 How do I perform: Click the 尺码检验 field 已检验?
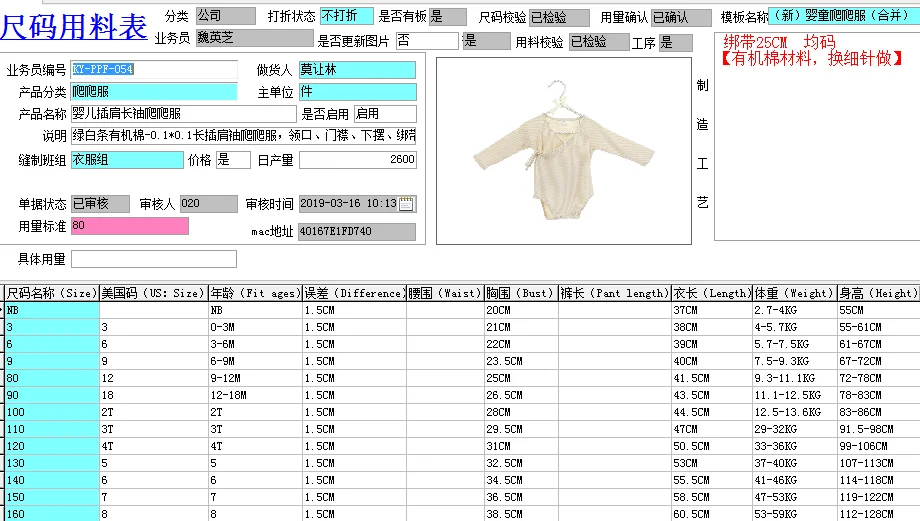[x=559, y=18]
